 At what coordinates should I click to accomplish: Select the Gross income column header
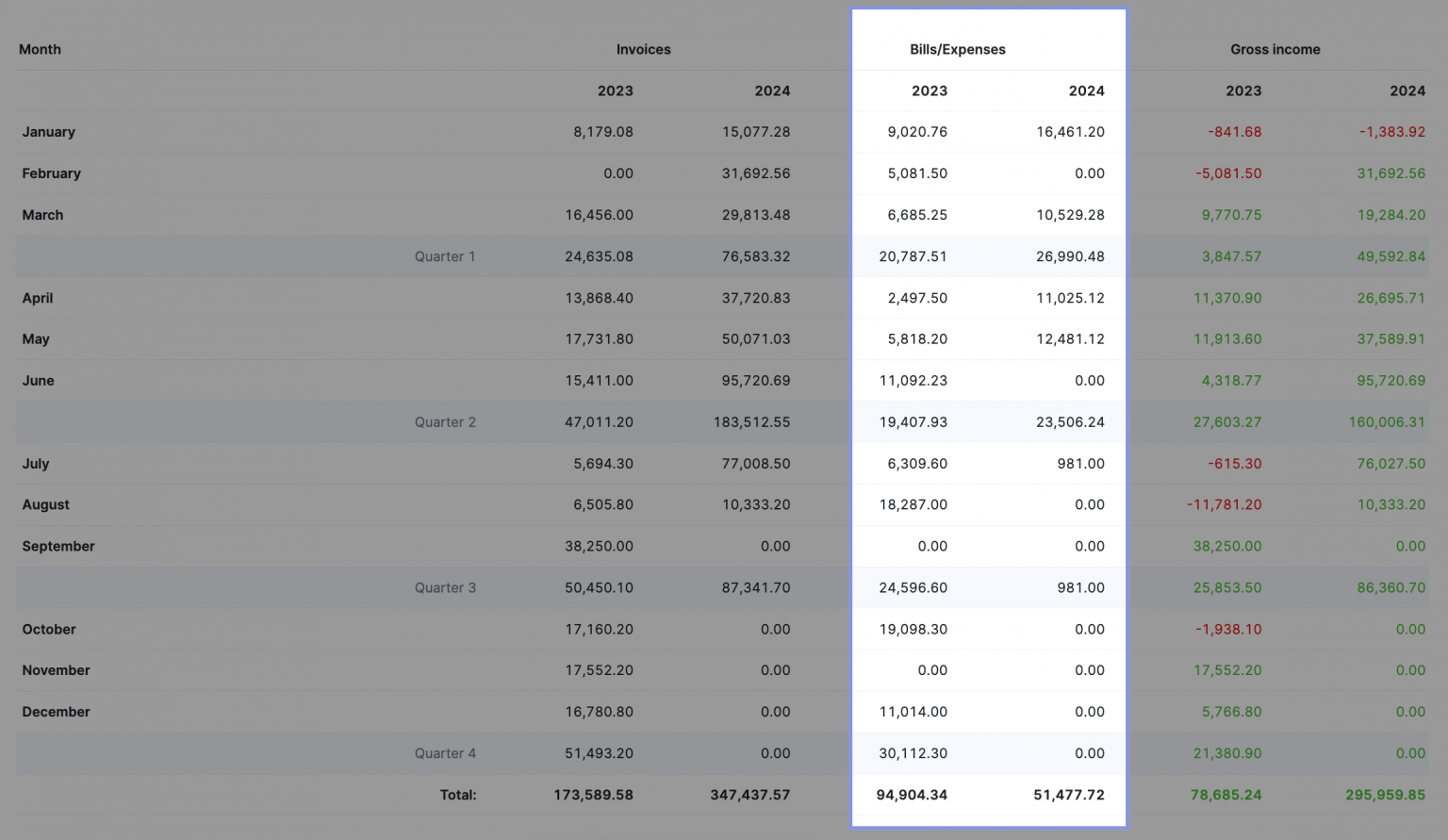tap(1275, 49)
